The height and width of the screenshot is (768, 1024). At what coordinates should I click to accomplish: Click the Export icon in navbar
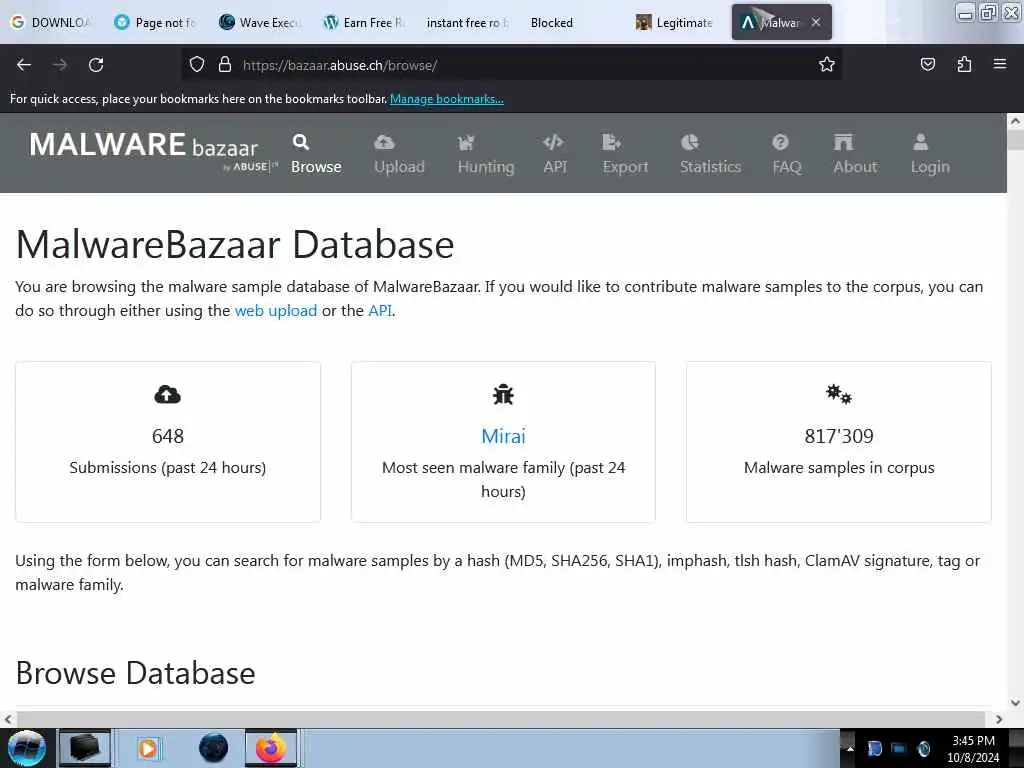coord(611,142)
